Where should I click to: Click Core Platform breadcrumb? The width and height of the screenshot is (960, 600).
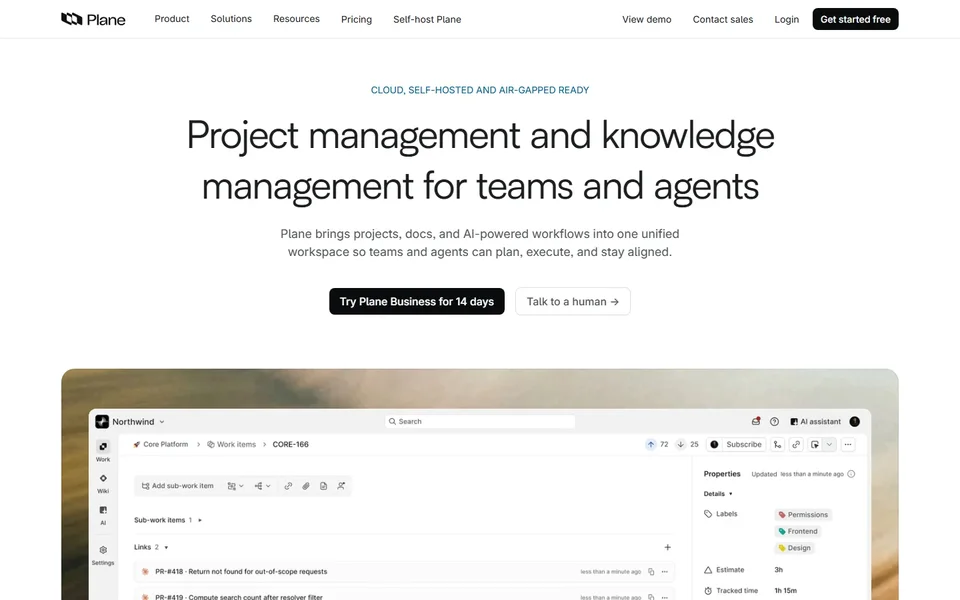click(160, 444)
